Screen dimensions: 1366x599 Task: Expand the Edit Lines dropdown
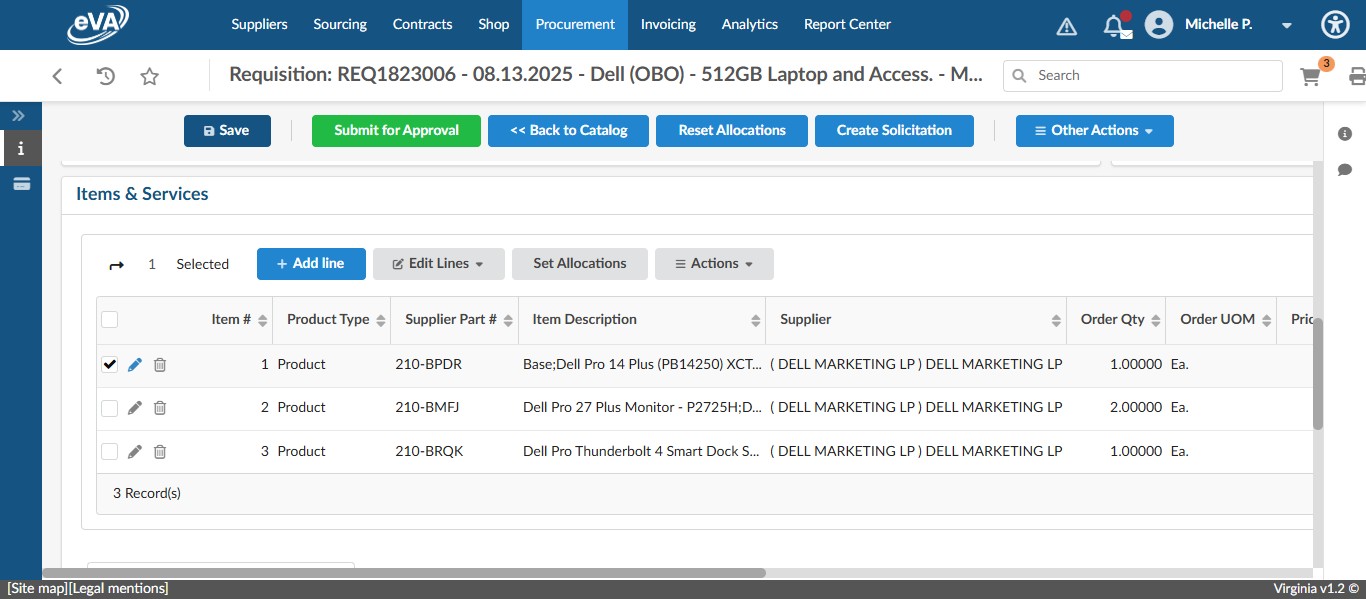point(438,263)
